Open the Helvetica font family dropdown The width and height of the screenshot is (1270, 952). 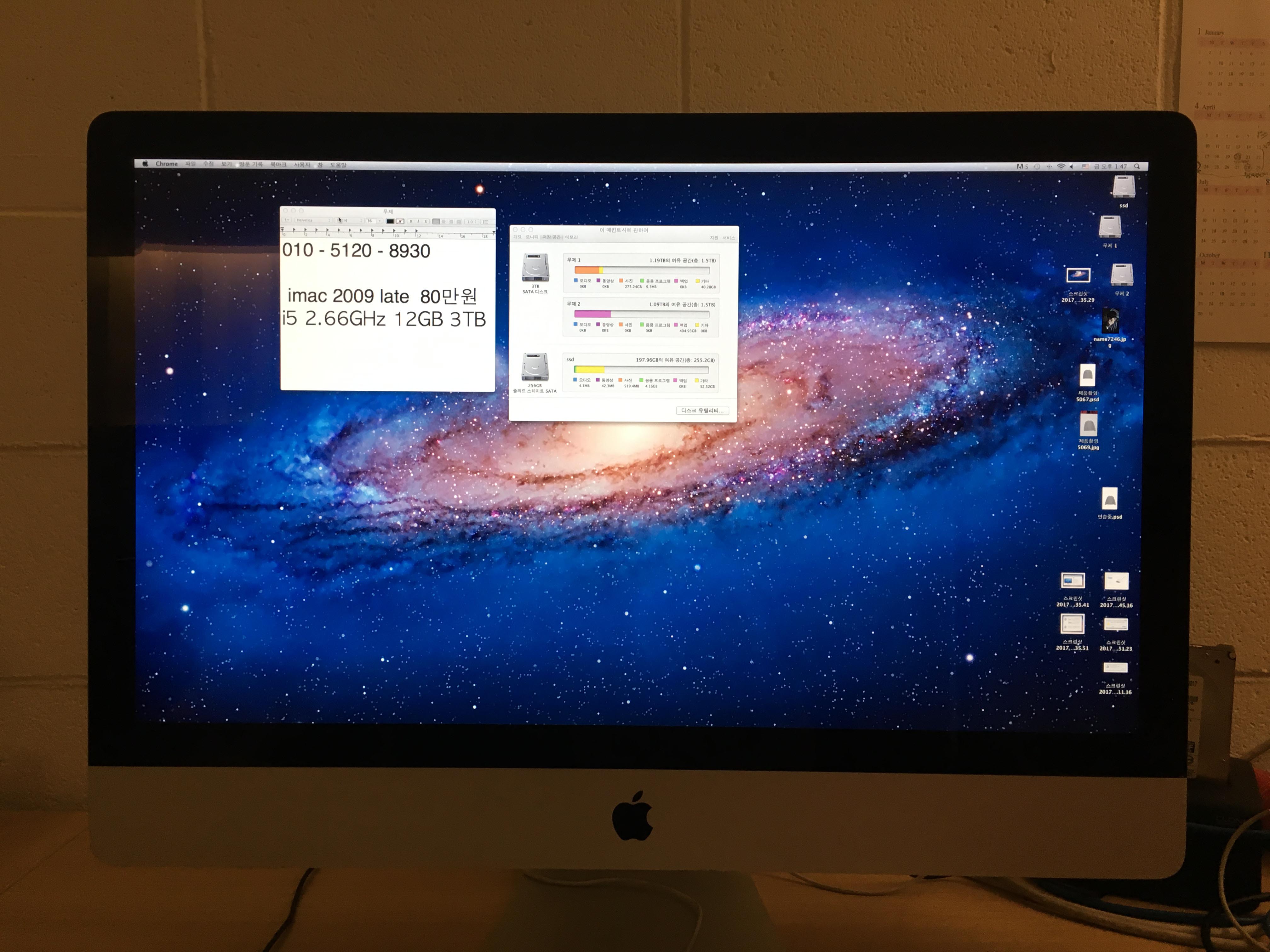coord(313,220)
